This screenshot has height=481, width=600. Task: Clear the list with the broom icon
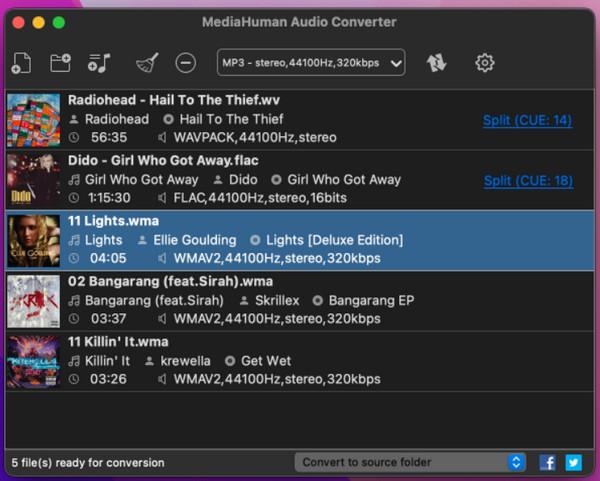tap(147, 63)
